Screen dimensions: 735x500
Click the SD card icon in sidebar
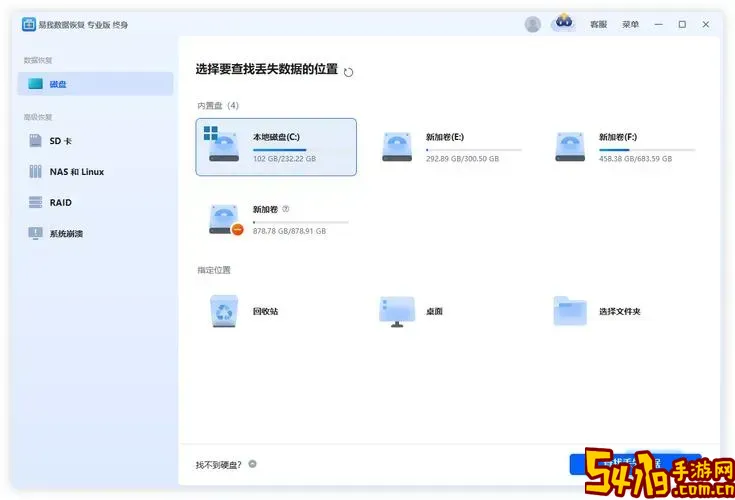(35, 141)
